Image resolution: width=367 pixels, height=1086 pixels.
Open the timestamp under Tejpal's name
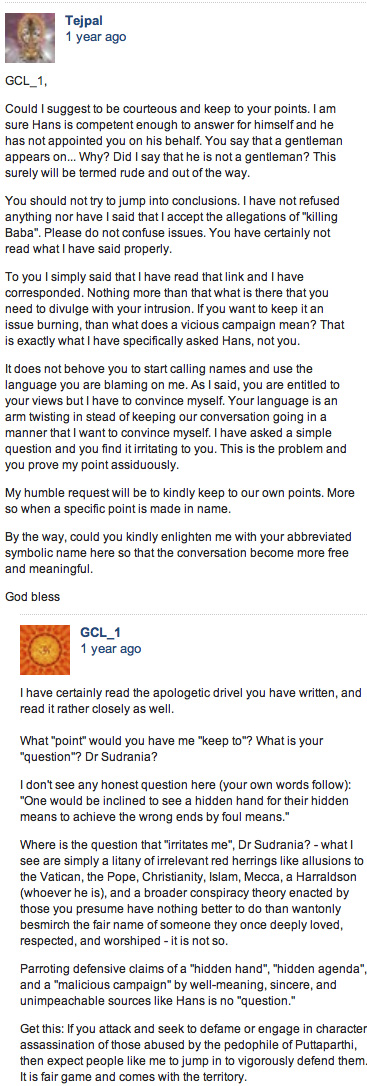pyautogui.click(x=96, y=37)
